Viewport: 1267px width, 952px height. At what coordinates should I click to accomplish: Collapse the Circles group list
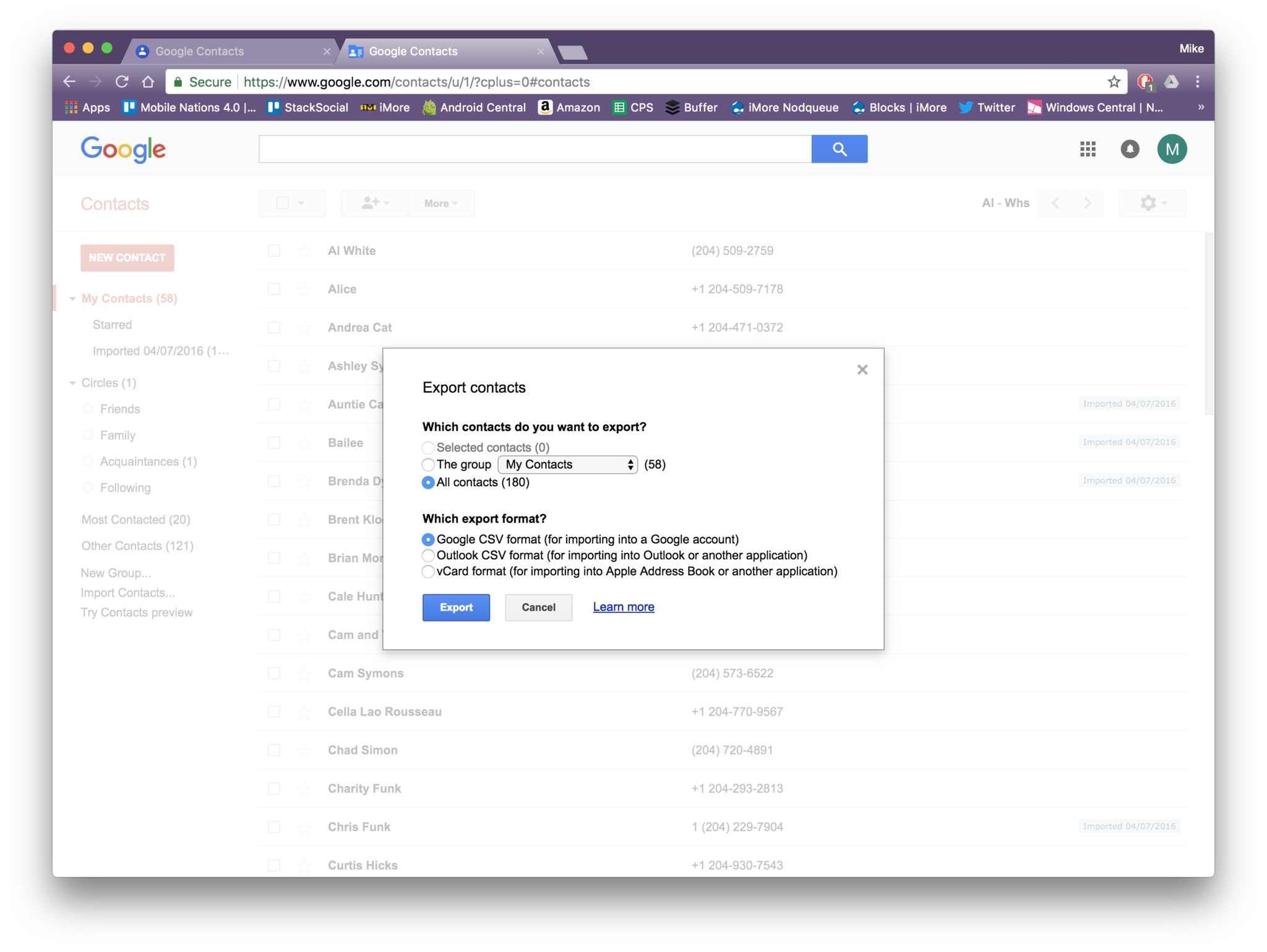tap(72, 384)
